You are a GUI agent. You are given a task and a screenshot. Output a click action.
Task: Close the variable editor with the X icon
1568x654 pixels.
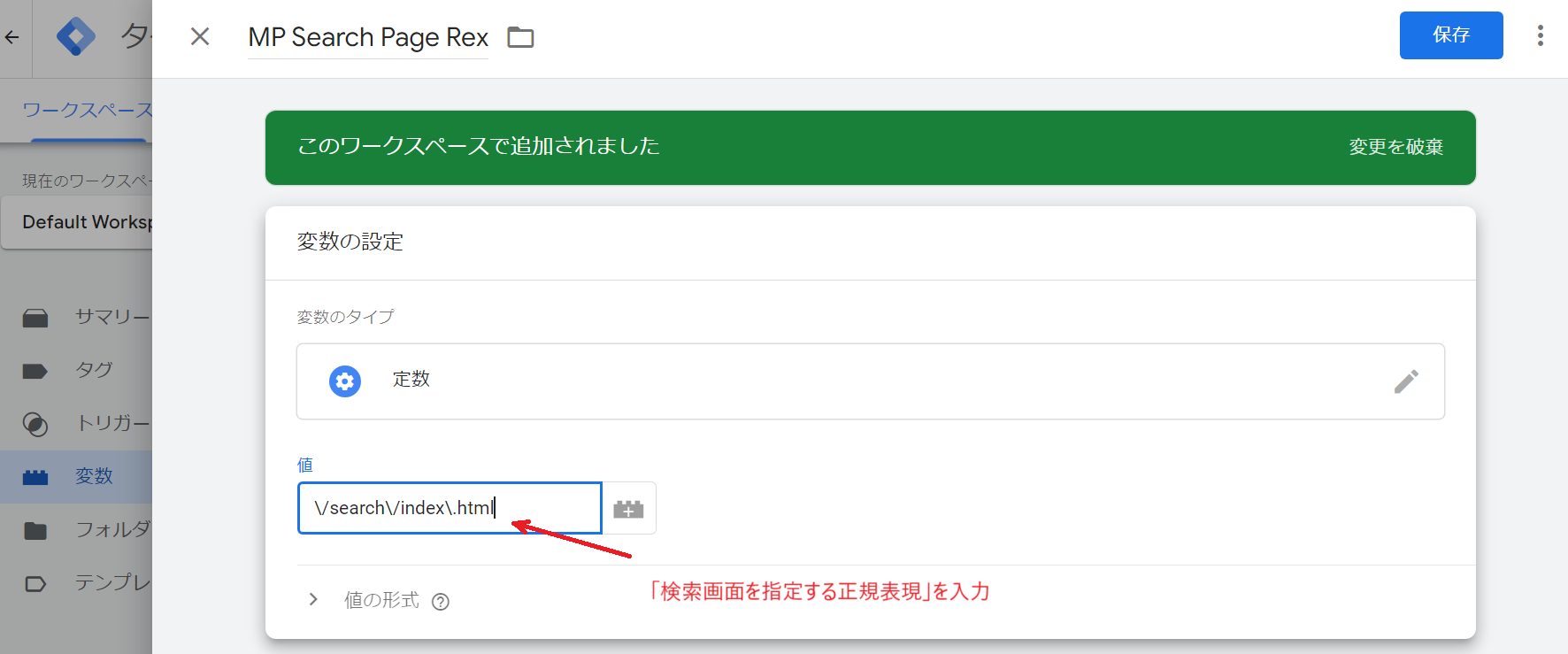(x=200, y=36)
